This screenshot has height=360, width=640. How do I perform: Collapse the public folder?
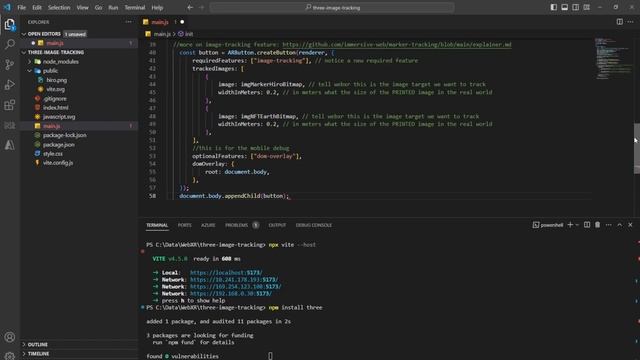(x=50, y=71)
